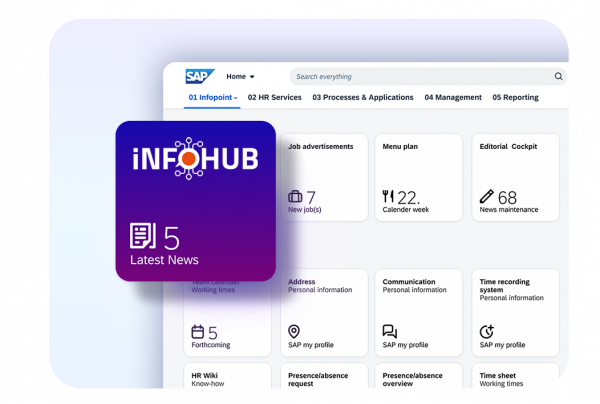The image size is (600, 404).
Task: Click the chat bubbles Communication icon
Action: coord(390,331)
